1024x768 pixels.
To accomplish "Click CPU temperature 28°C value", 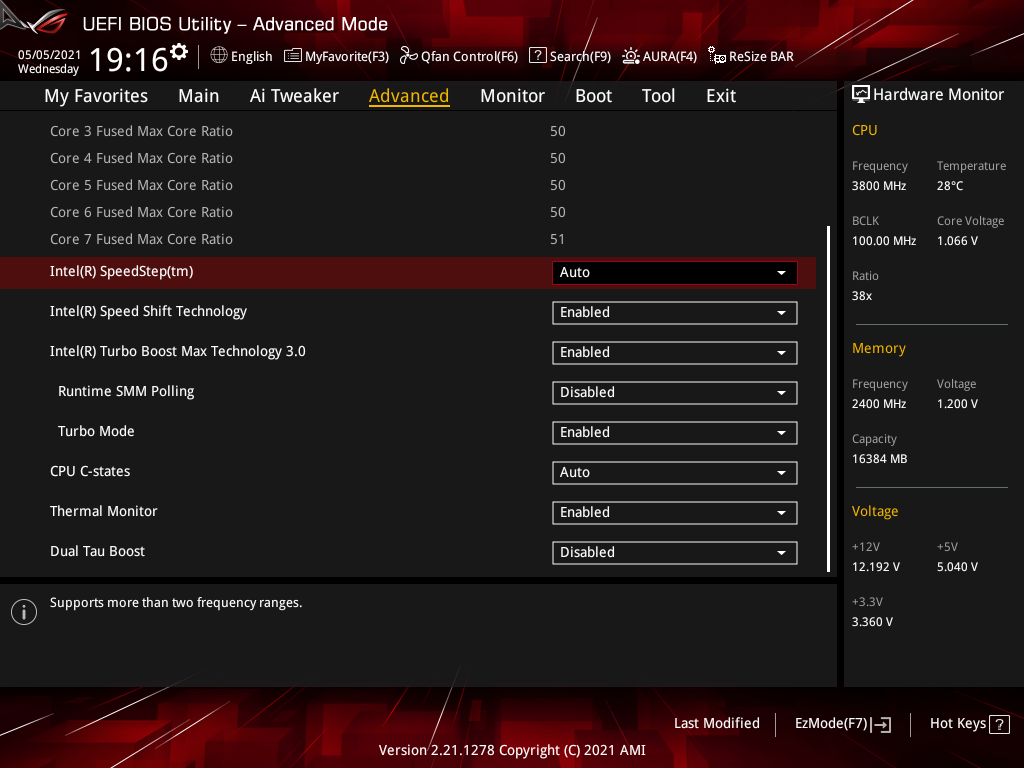I will click(x=950, y=186).
